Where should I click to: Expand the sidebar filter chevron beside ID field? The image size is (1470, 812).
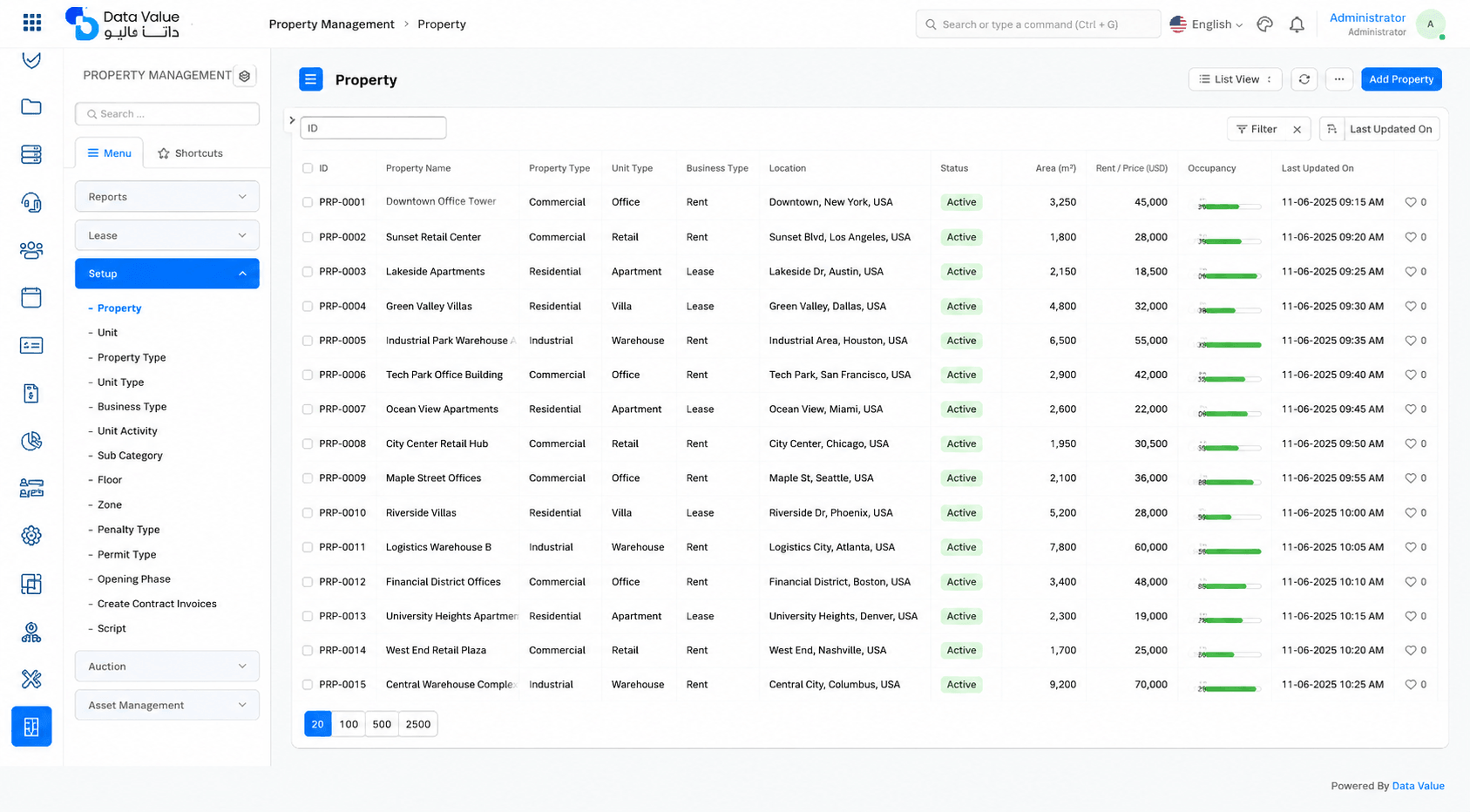point(292,120)
